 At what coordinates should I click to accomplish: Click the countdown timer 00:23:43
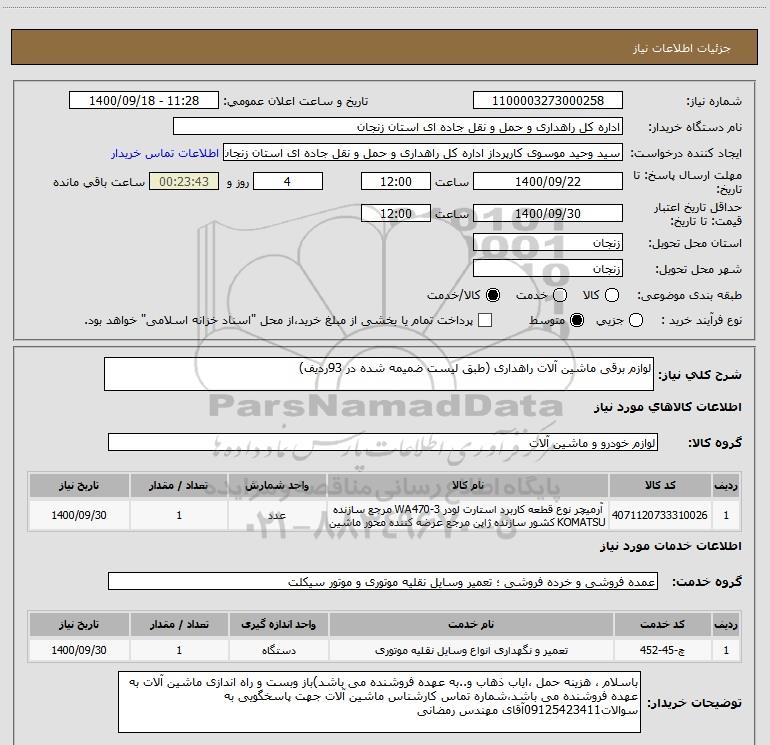[184, 181]
